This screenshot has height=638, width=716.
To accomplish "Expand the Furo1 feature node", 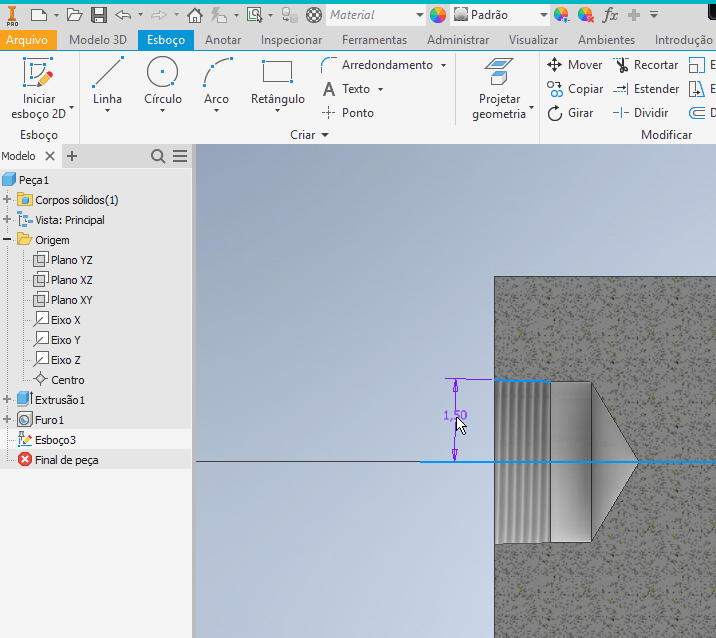I will click(7, 419).
